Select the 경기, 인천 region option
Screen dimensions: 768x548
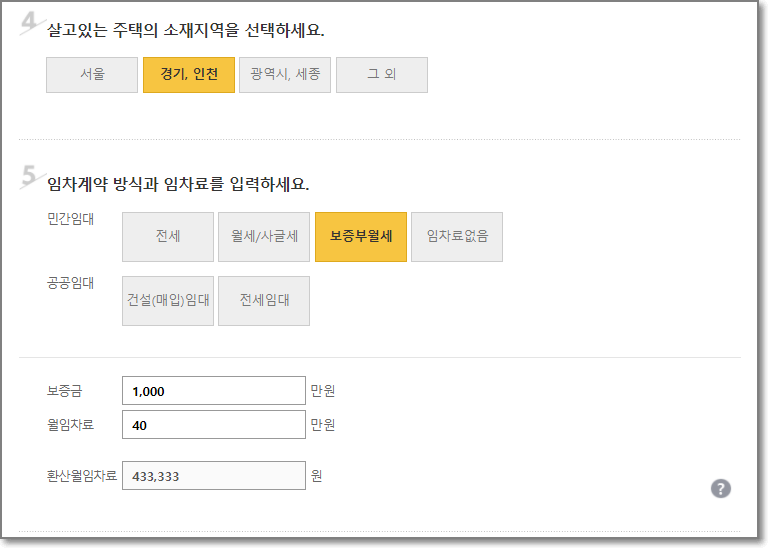pyautogui.click(x=189, y=75)
